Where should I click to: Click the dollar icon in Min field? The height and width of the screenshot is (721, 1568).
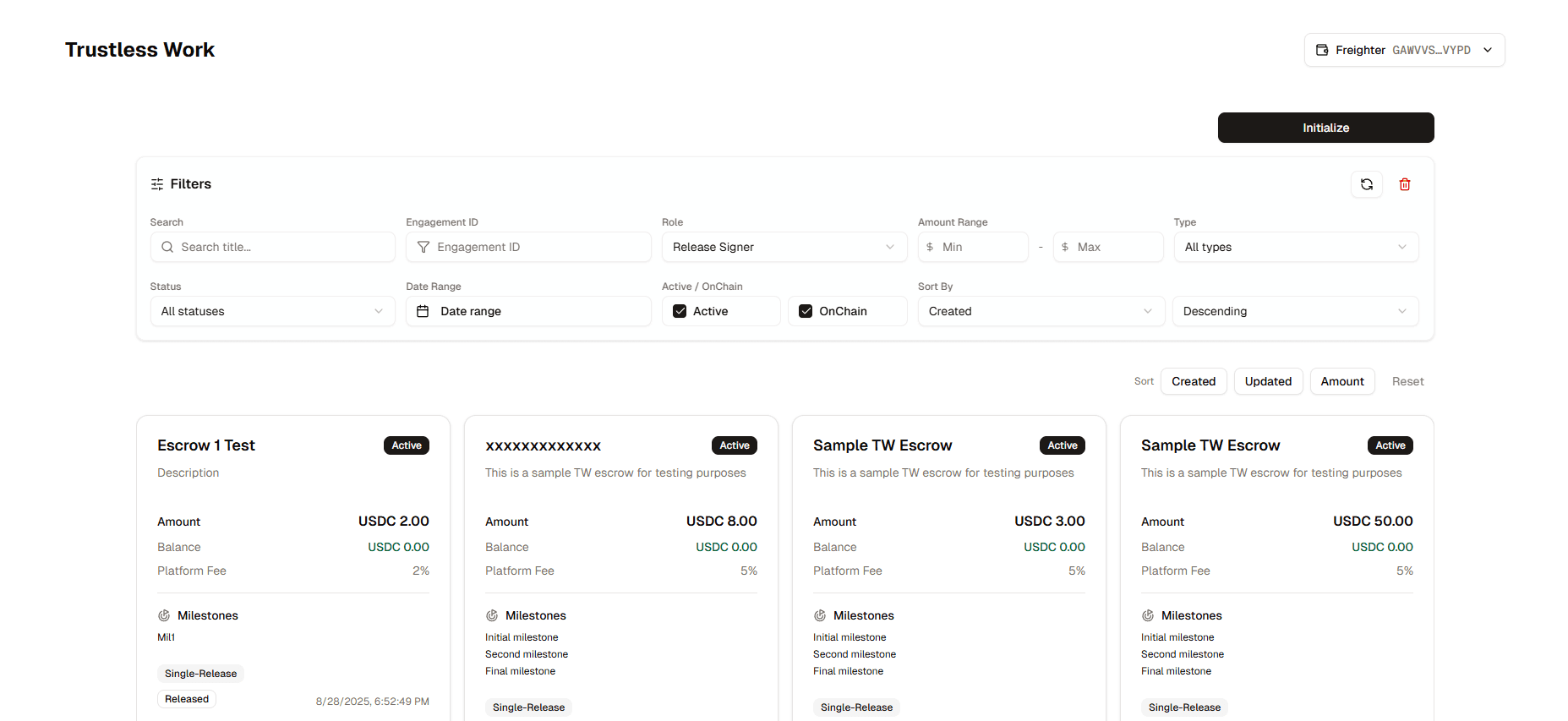point(930,247)
